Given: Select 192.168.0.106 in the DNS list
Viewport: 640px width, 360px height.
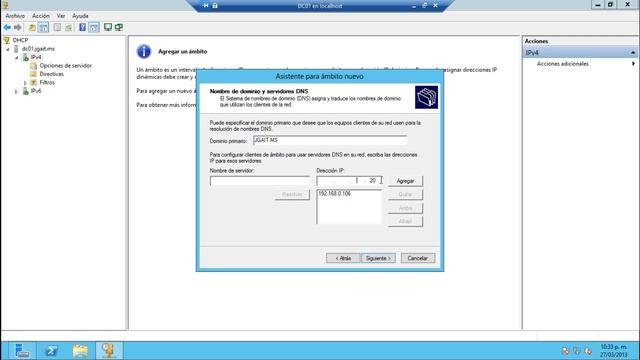Looking at the screenshot, I should click(334, 193).
